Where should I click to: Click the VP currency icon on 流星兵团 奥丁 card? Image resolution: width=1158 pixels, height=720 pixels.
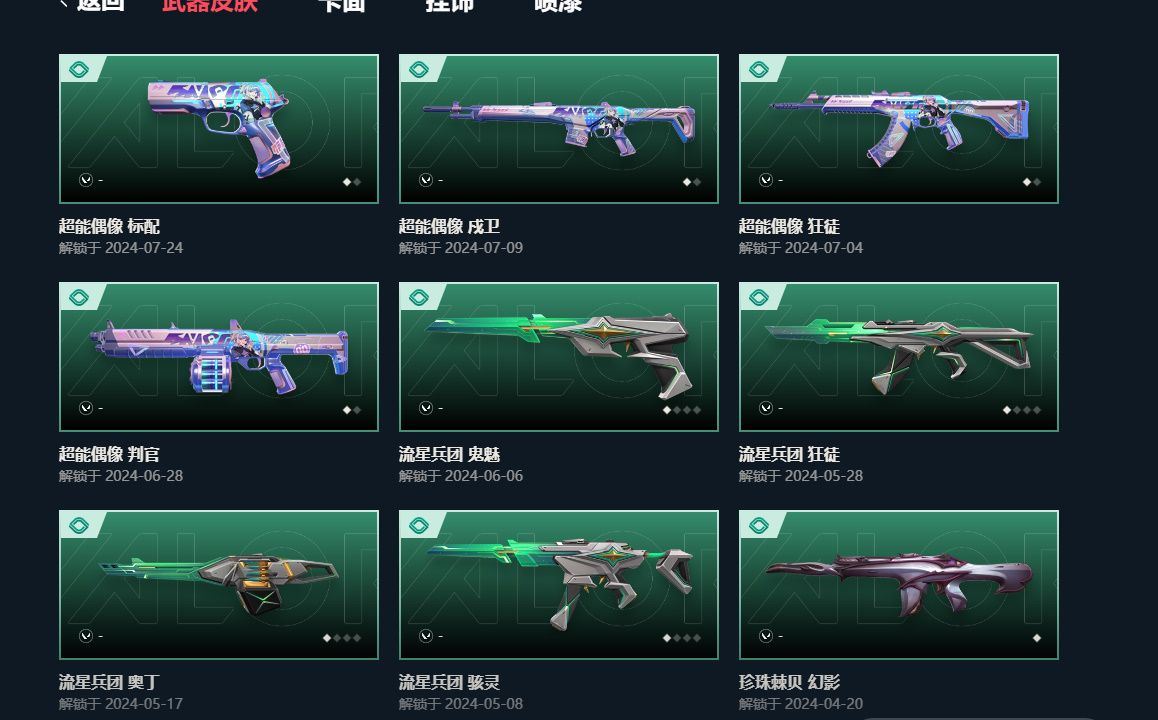point(86,636)
